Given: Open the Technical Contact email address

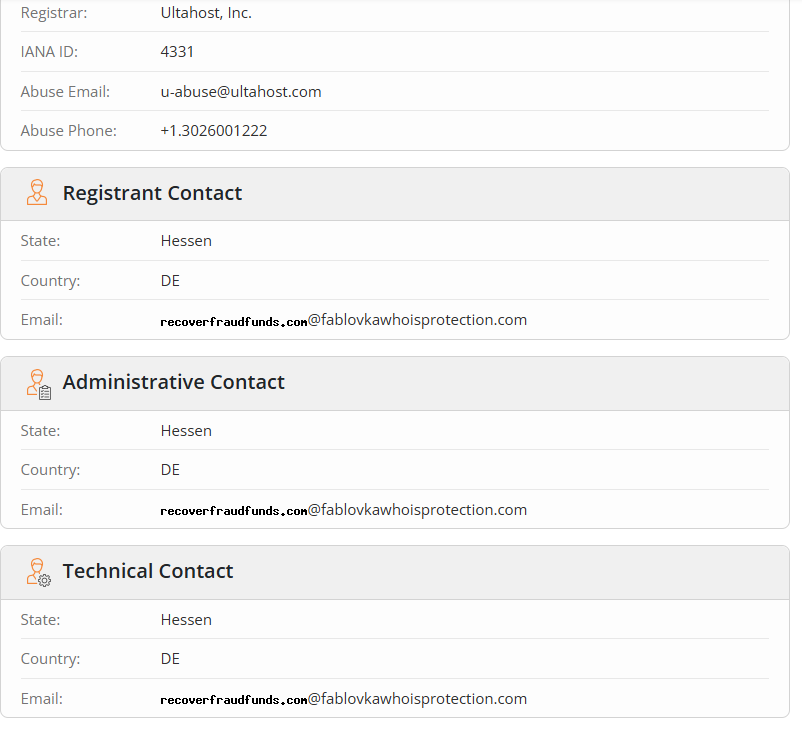Looking at the screenshot, I should 343,698.
